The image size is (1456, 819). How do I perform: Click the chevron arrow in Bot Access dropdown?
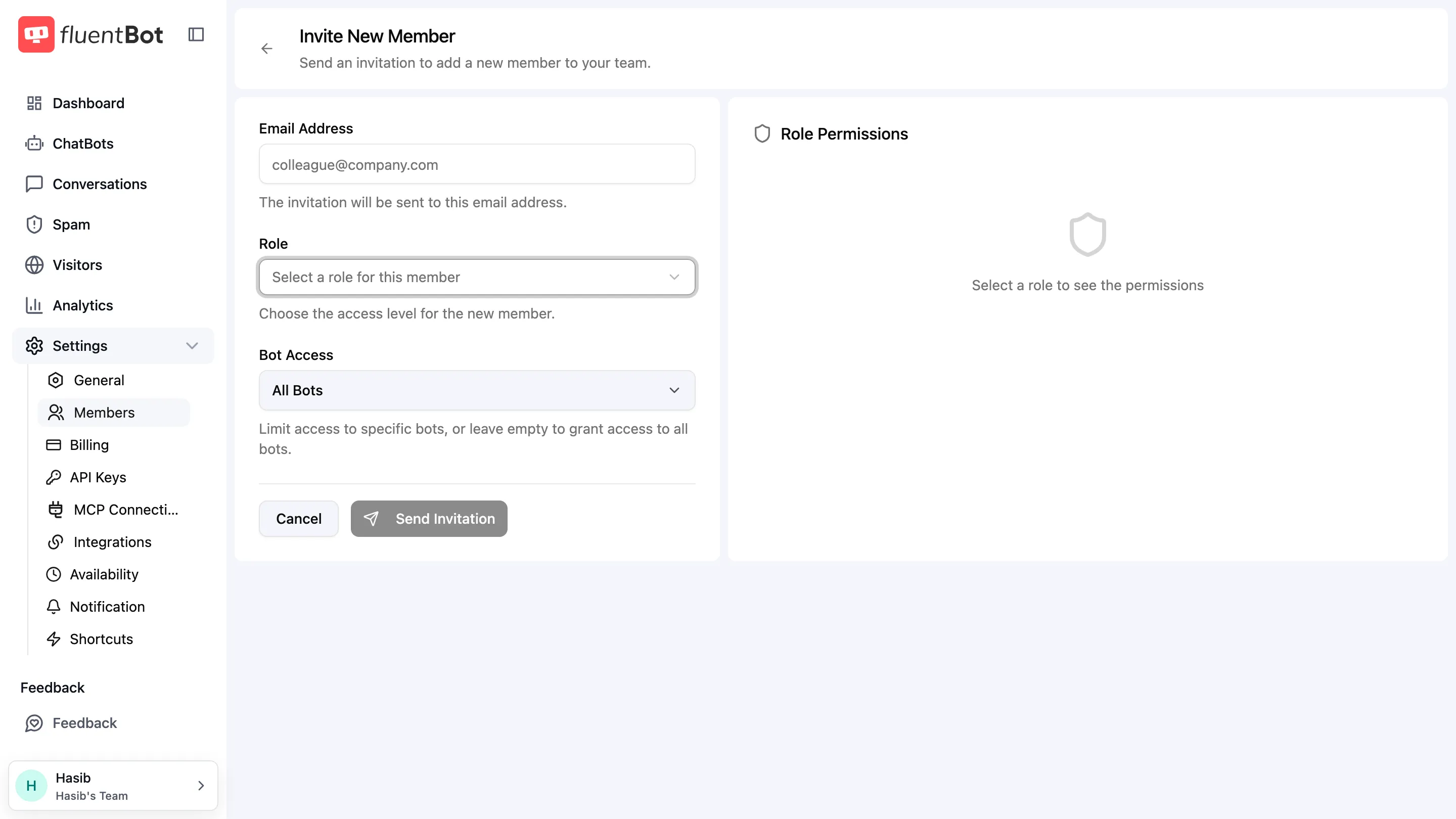point(674,391)
